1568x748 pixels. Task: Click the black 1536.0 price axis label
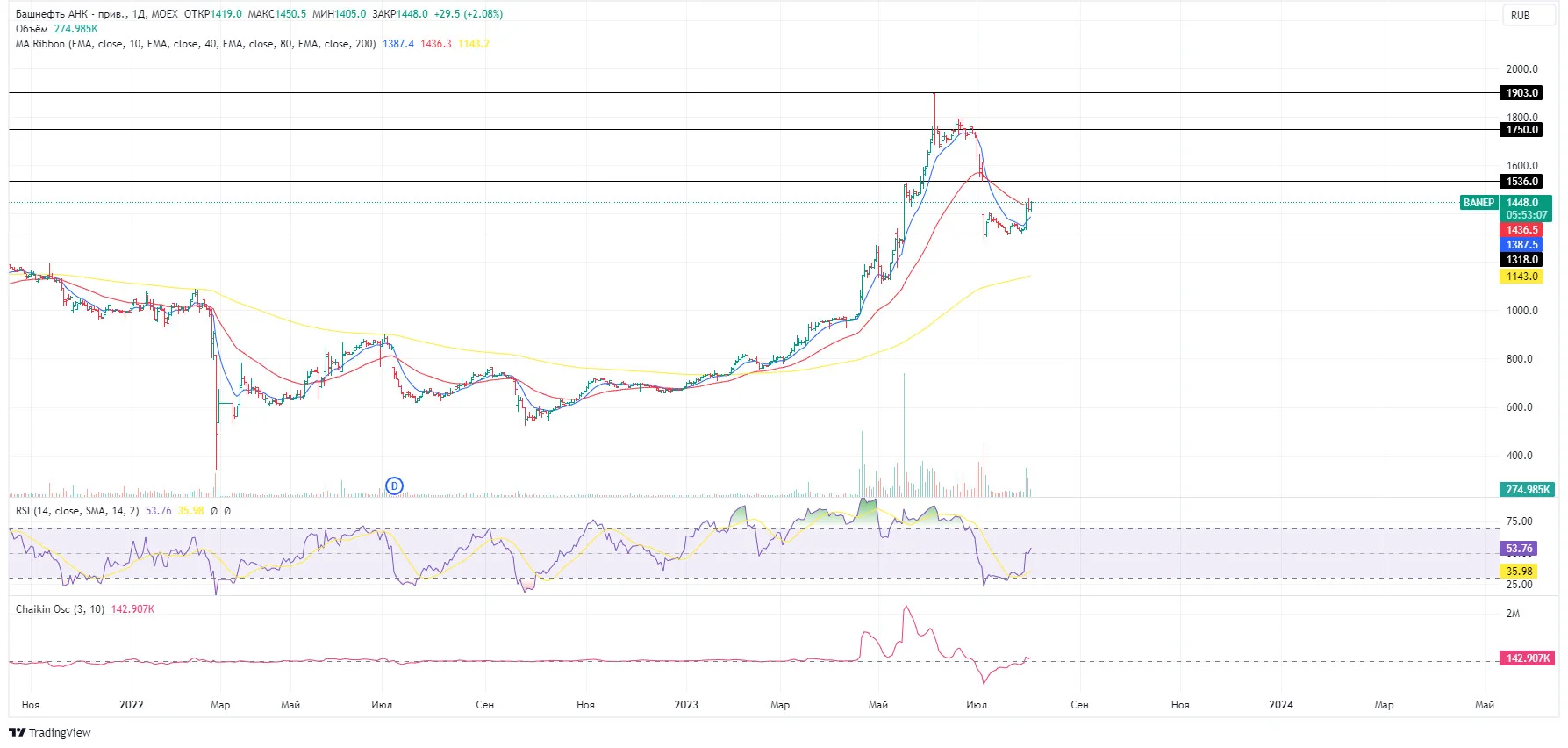click(1522, 182)
